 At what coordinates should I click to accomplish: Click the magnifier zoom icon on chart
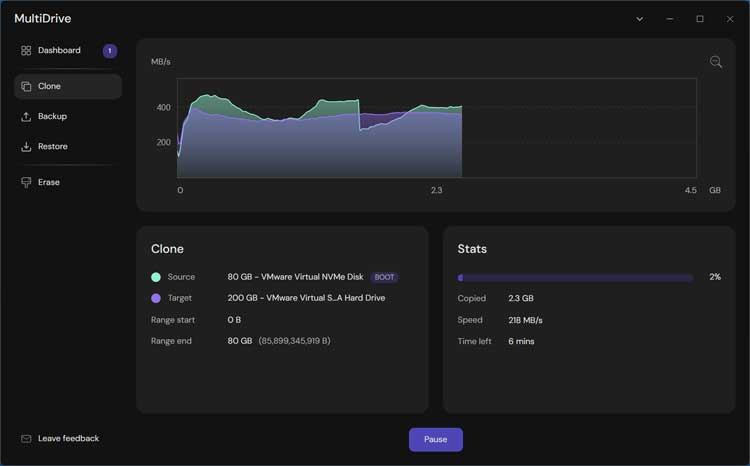coord(716,62)
